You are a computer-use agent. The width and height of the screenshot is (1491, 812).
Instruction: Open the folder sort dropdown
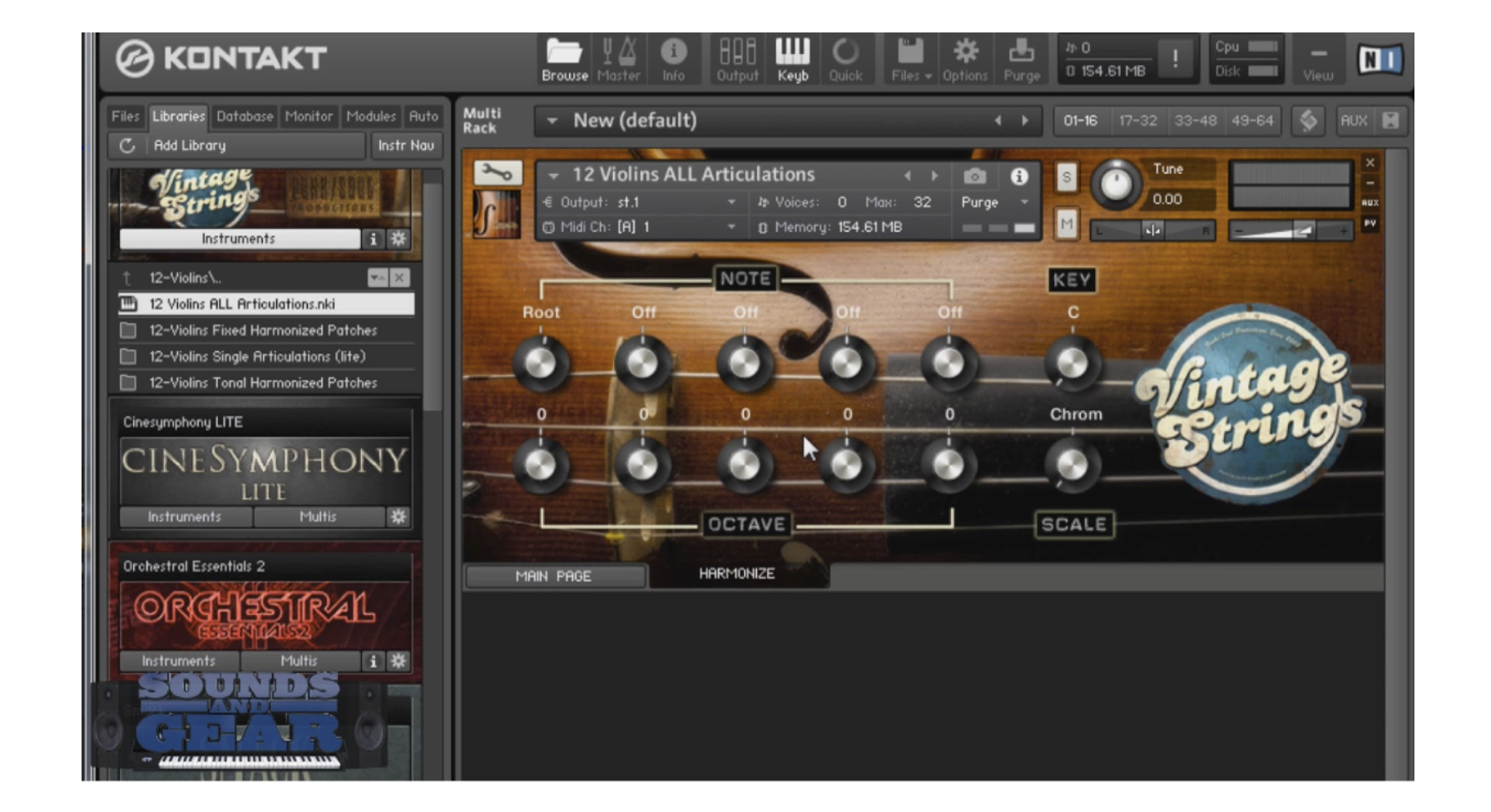(x=377, y=278)
